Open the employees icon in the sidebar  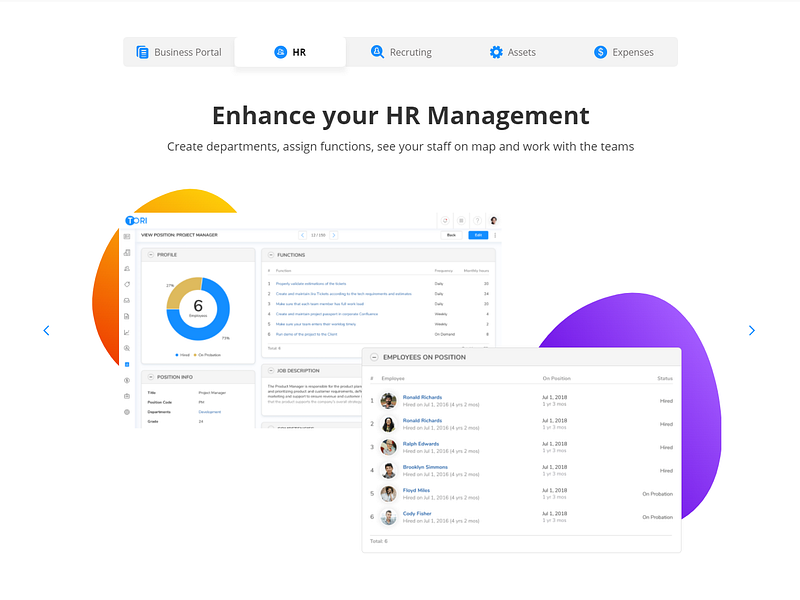(x=127, y=270)
